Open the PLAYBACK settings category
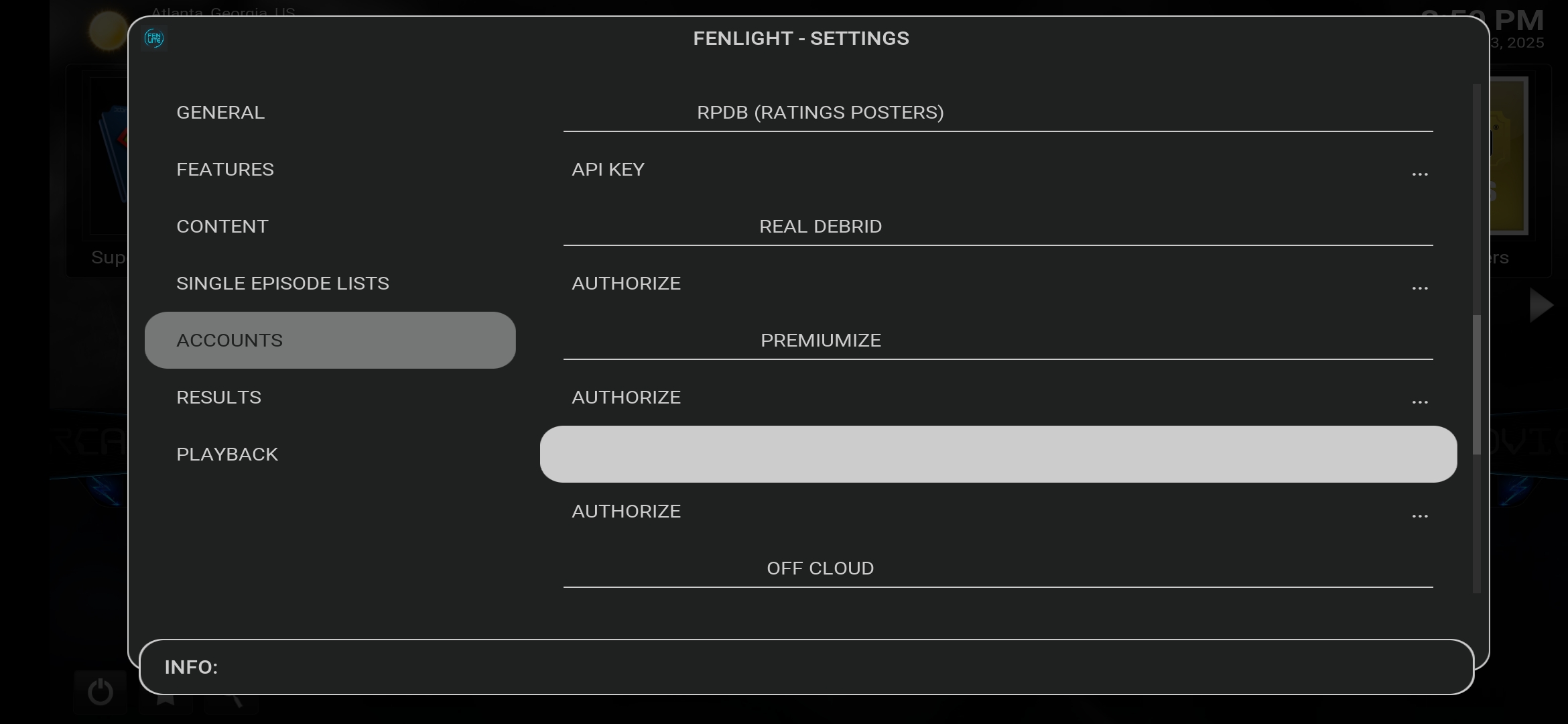This screenshot has width=1568, height=724. 227,454
